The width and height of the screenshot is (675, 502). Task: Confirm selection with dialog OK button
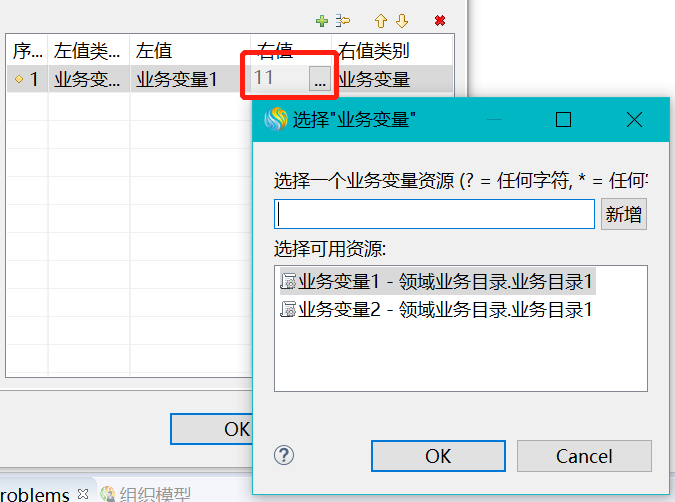(x=438, y=456)
